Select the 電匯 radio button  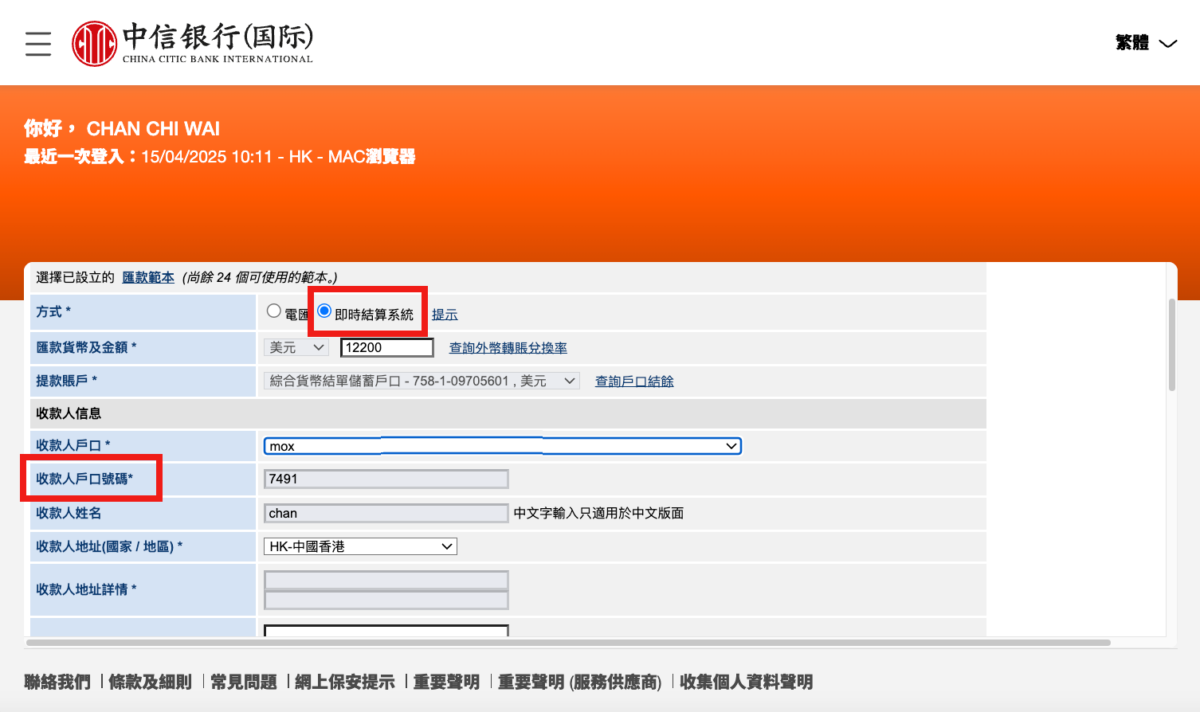(x=274, y=312)
